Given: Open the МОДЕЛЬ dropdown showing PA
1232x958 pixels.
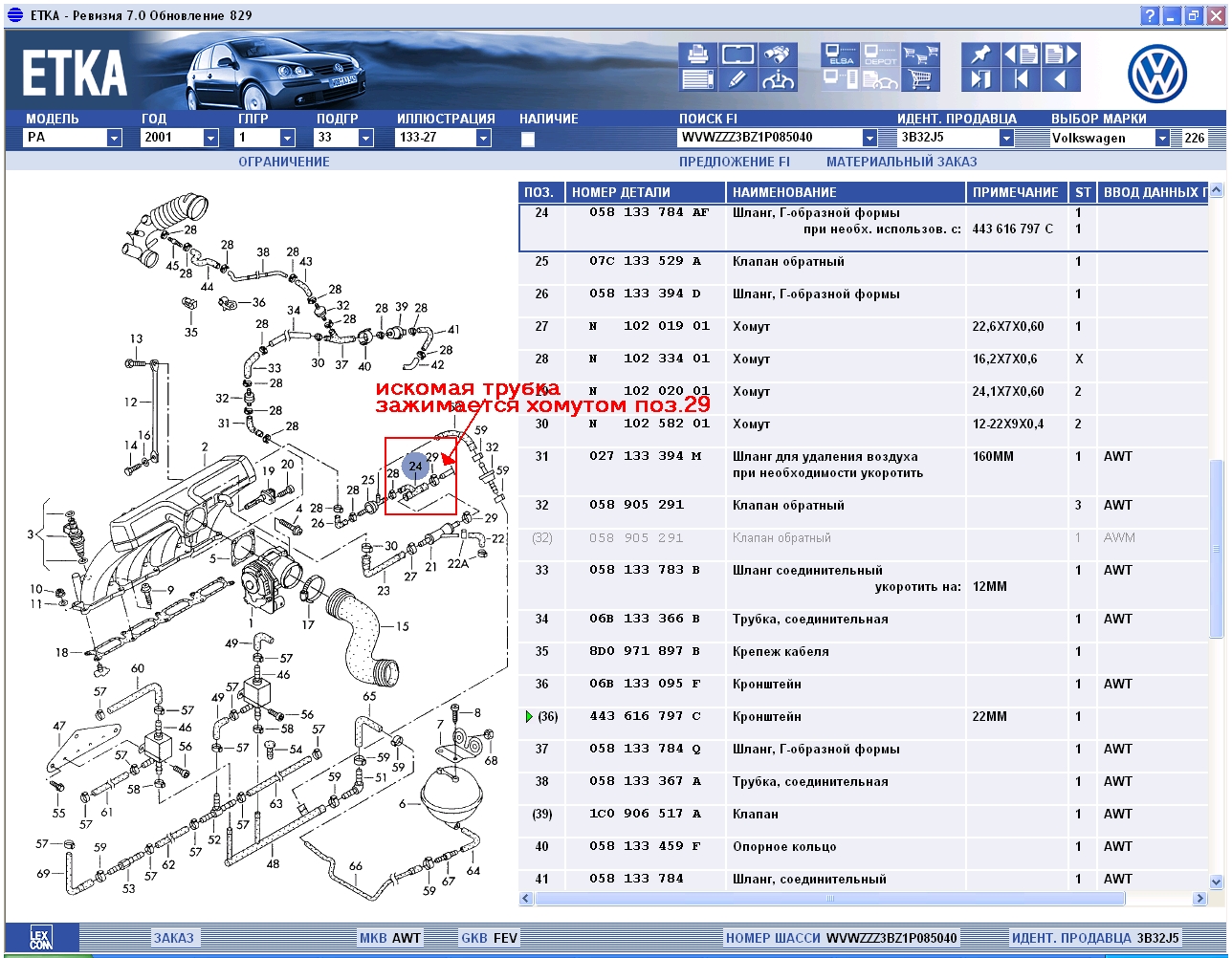Looking at the screenshot, I should coord(115,138).
